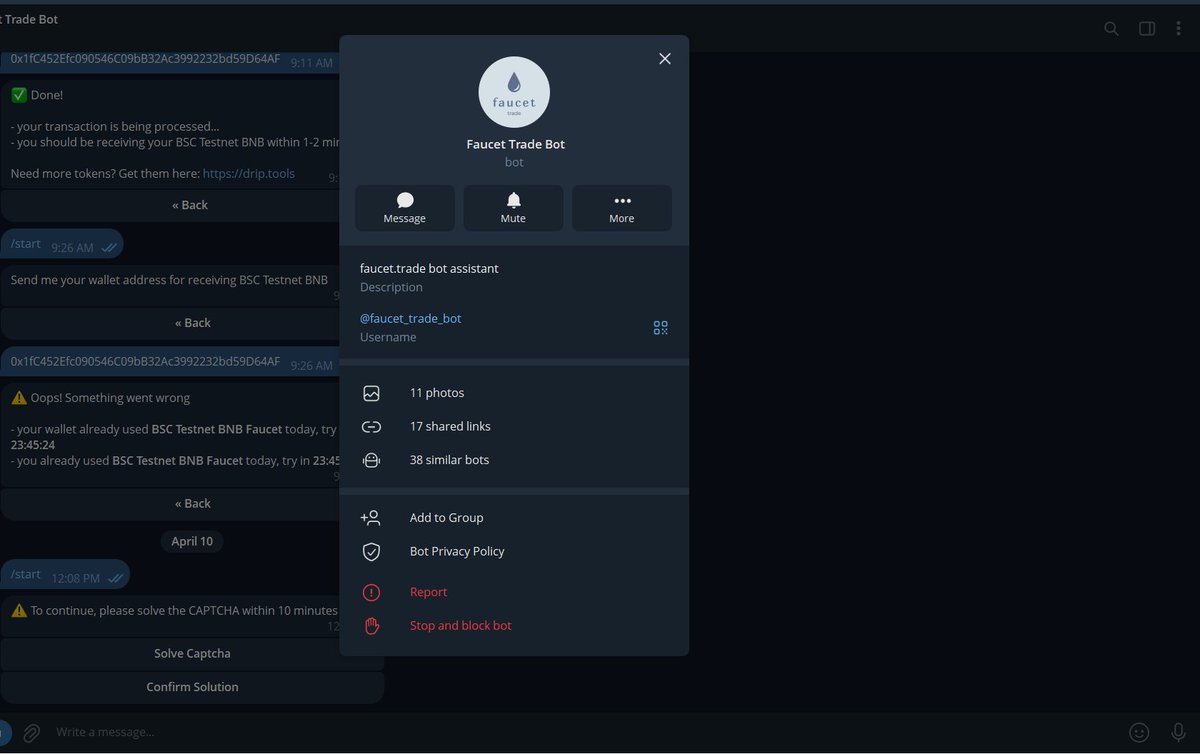Attach a file with paperclip icon
Image resolution: width=1200 pixels, height=754 pixels.
(x=32, y=732)
